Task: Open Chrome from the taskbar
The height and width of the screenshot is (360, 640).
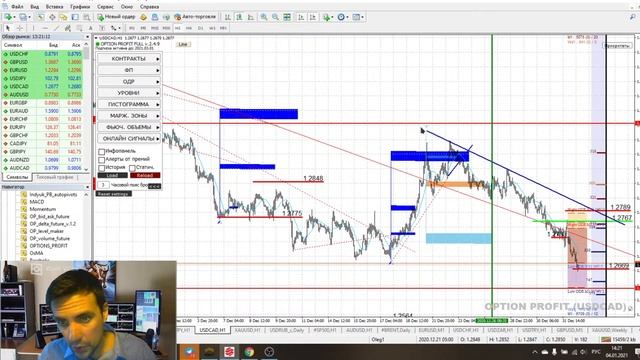Action: (249, 351)
